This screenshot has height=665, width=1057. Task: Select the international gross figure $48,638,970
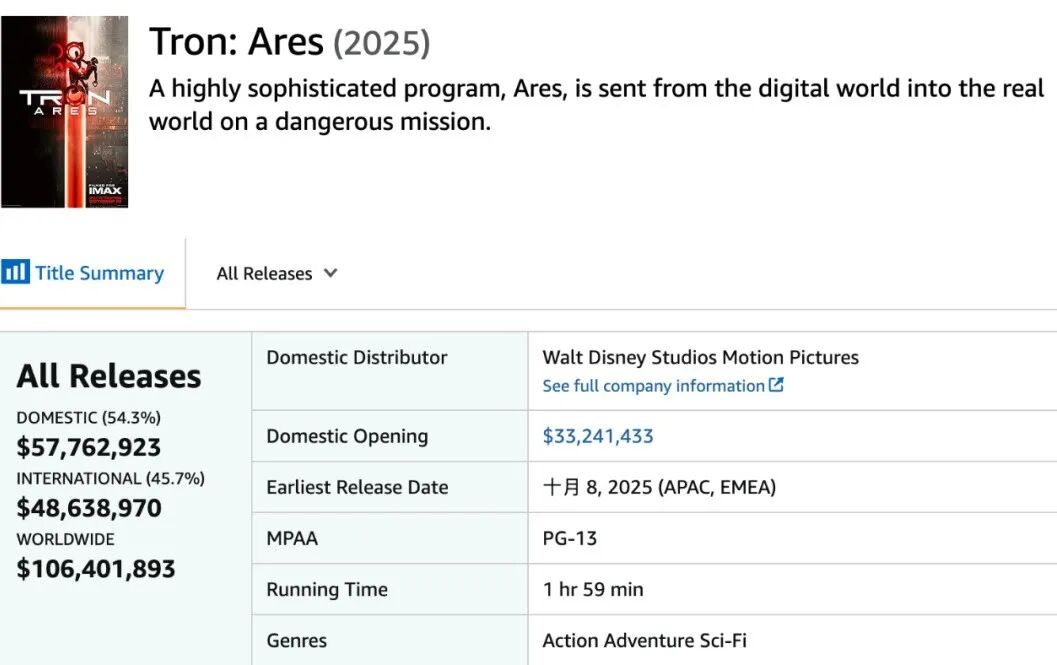coord(89,508)
